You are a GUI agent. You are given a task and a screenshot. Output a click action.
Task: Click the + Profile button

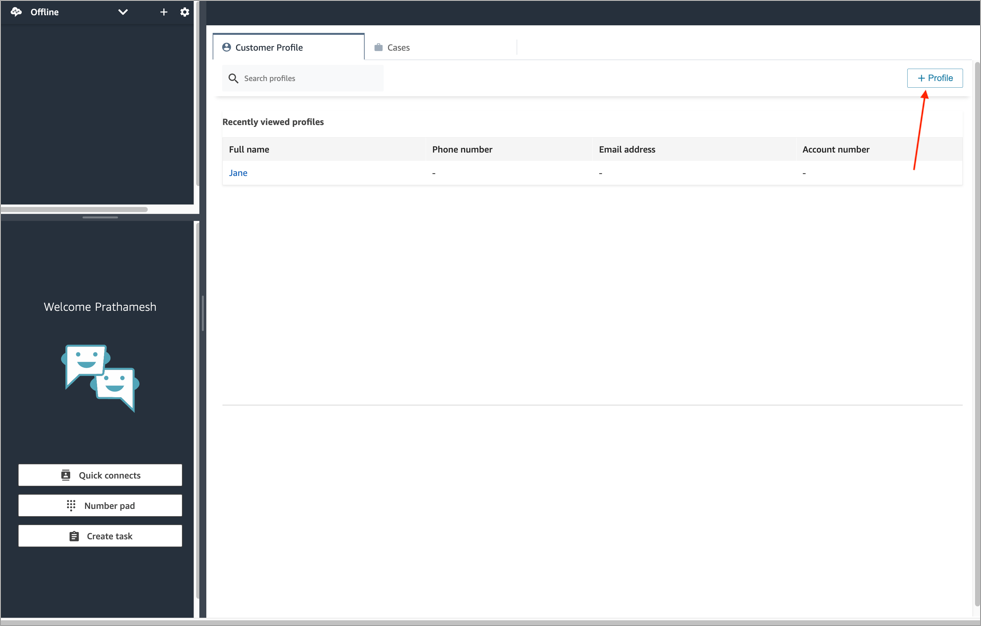pos(934,78)
